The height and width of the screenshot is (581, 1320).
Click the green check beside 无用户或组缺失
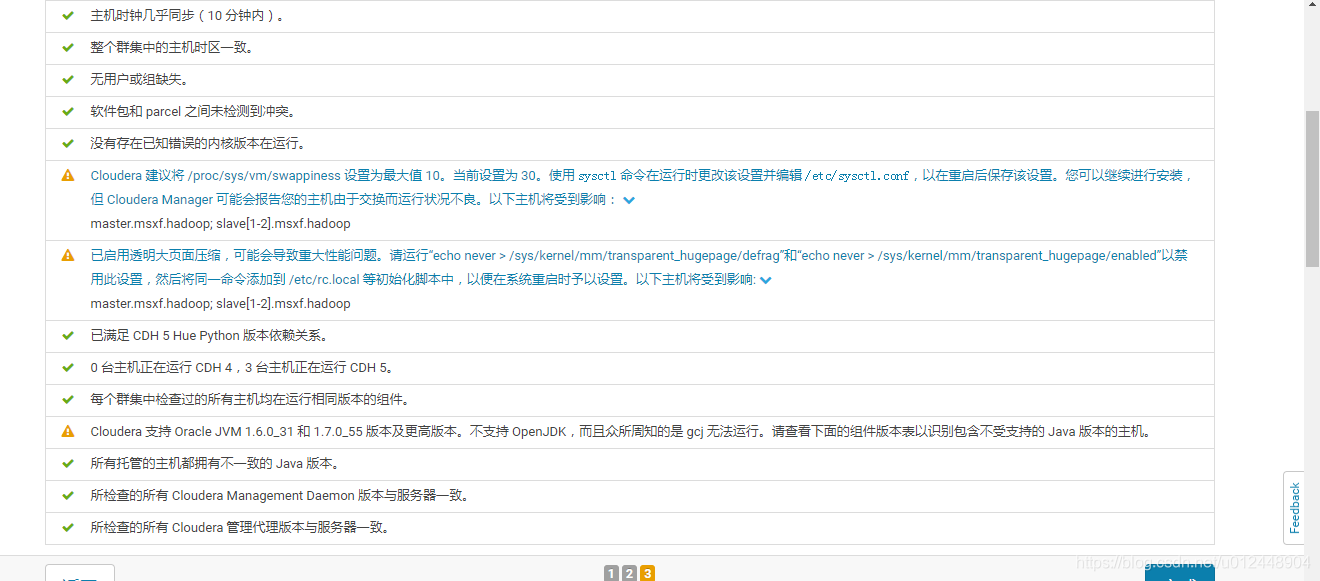tap(68, 80)
